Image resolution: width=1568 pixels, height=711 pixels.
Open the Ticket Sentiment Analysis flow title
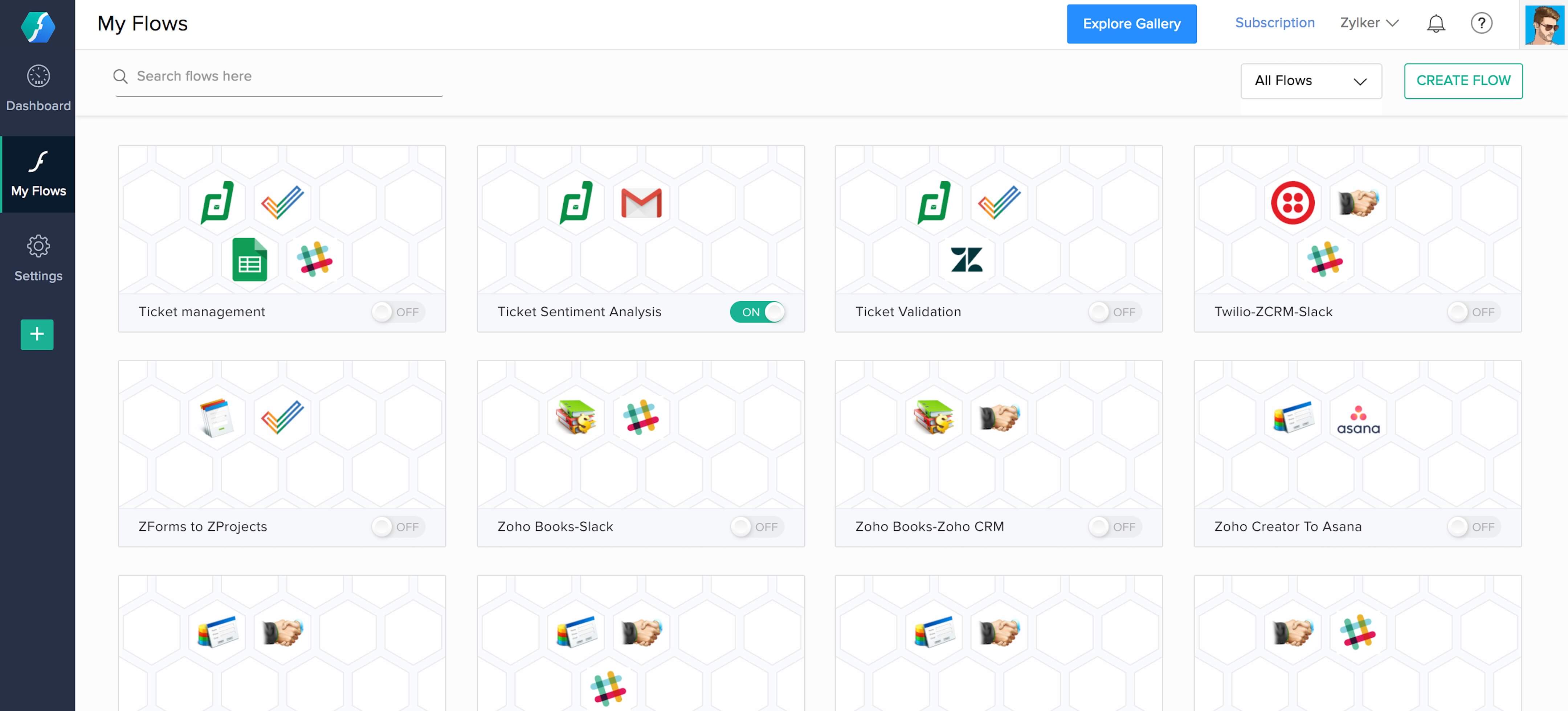click(580, 312)
